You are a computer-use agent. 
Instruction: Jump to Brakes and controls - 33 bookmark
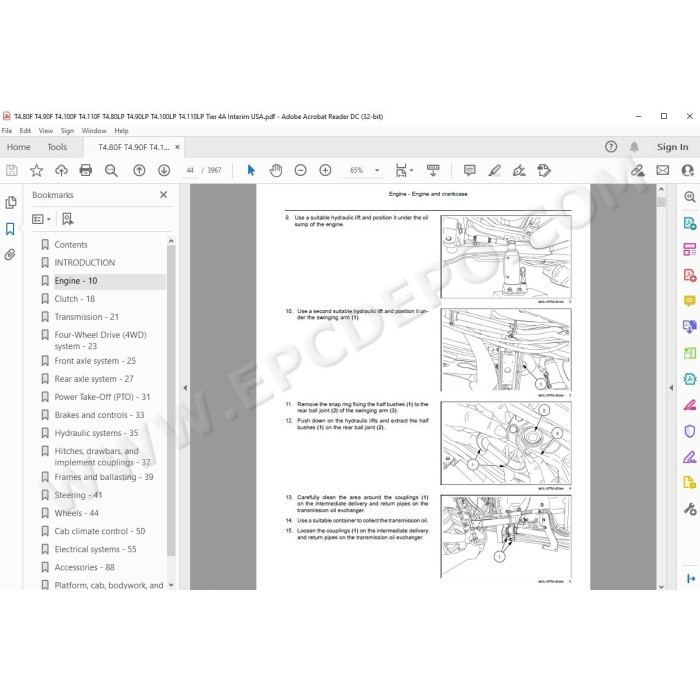(99, 415)
